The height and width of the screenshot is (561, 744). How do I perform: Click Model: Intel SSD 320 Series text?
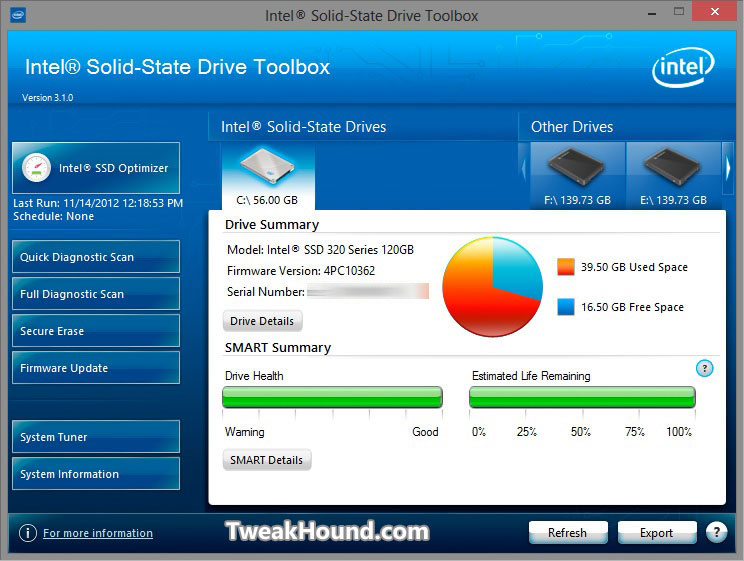[320, 250]
